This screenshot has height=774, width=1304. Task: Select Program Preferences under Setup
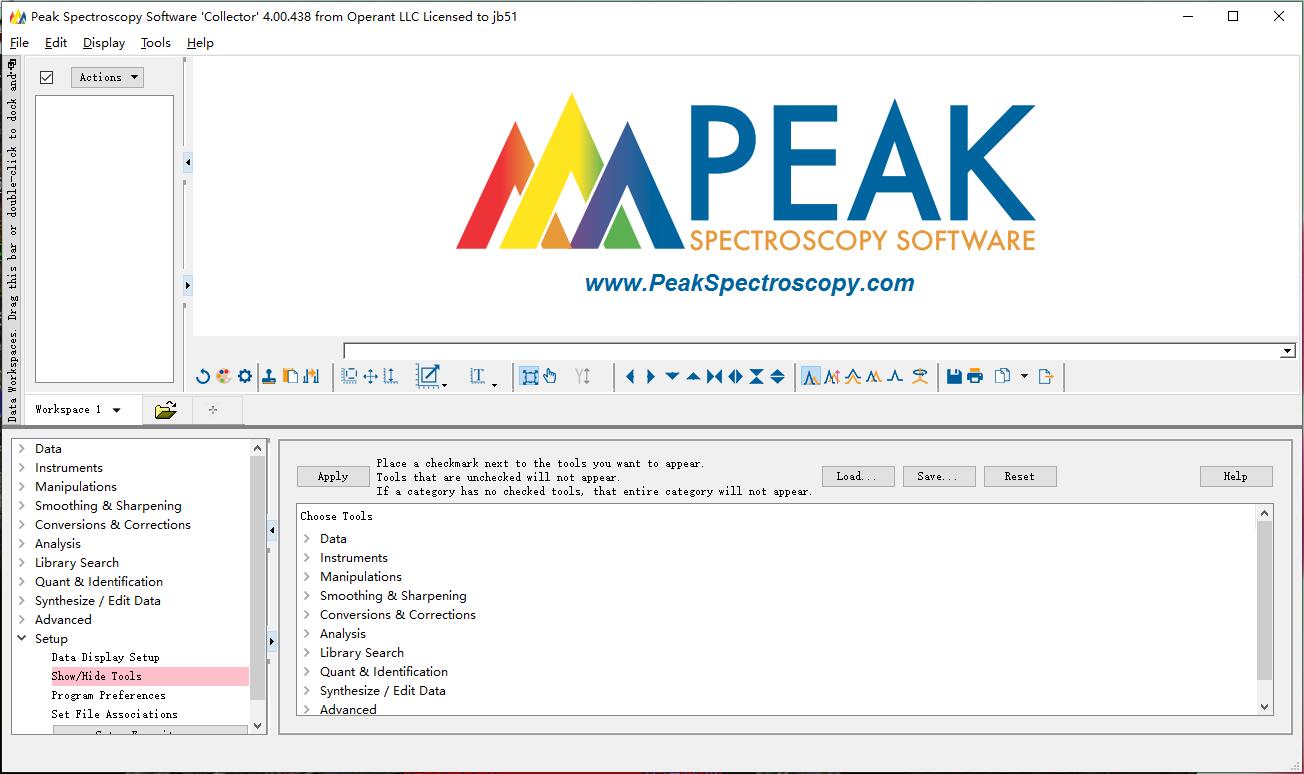point(108,696)
